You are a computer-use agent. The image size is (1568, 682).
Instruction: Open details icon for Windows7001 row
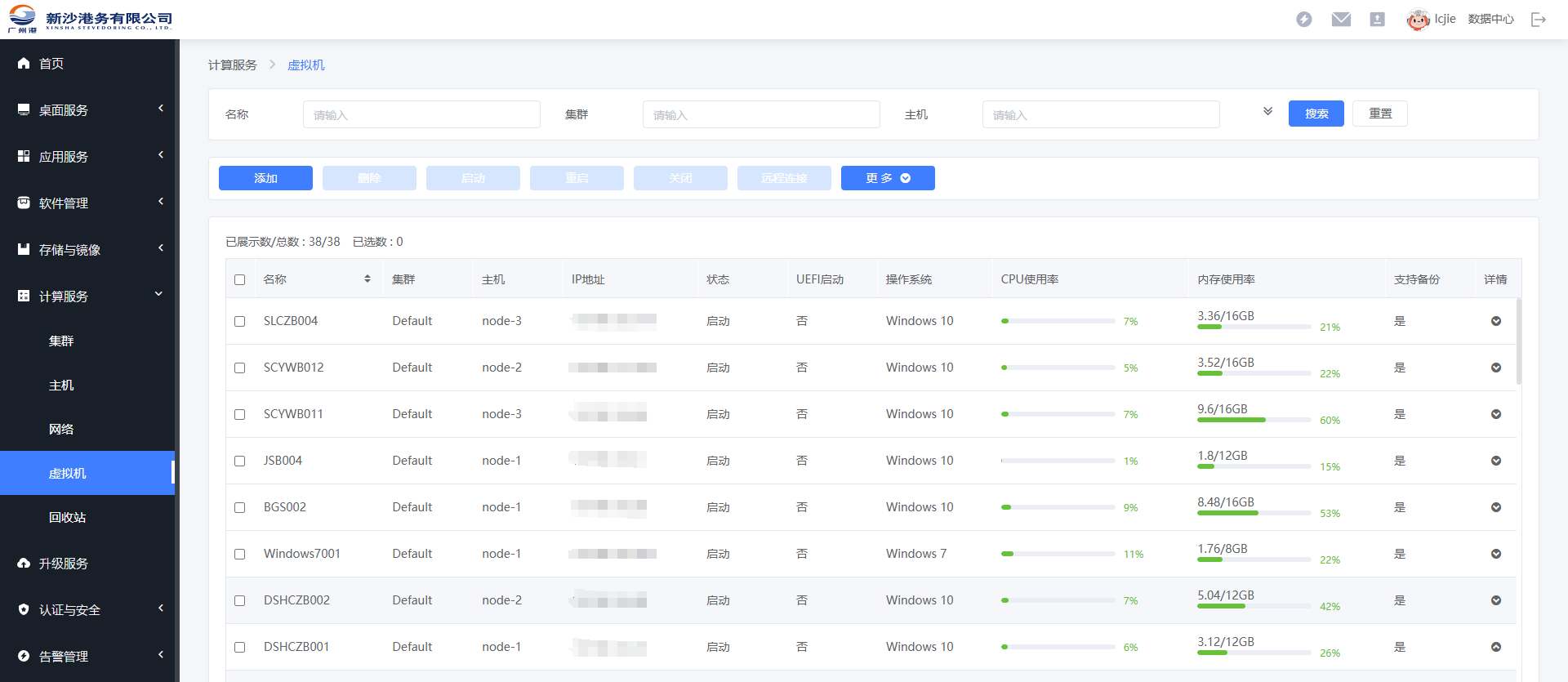click(x=1496, y=554)
